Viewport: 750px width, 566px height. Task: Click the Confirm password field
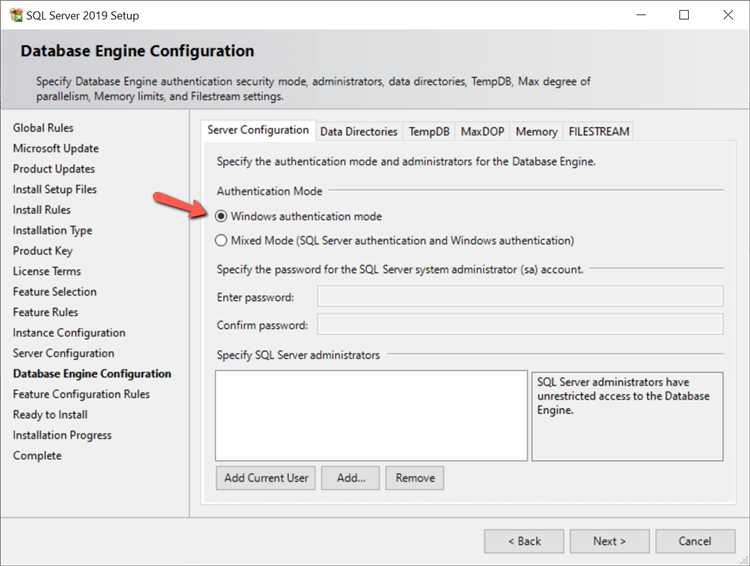coord(520,325)
